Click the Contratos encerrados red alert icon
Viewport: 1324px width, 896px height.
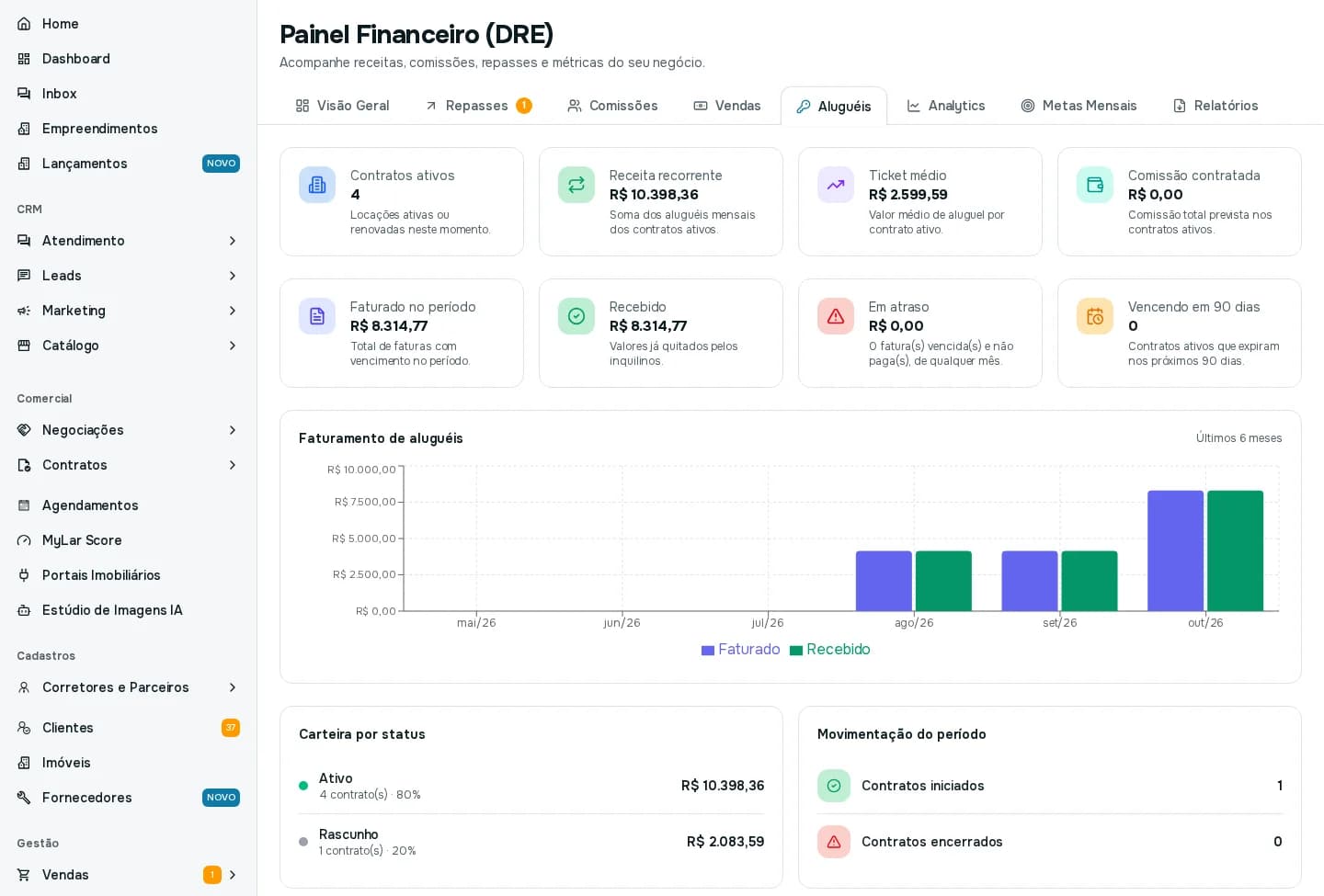(834, 842)
